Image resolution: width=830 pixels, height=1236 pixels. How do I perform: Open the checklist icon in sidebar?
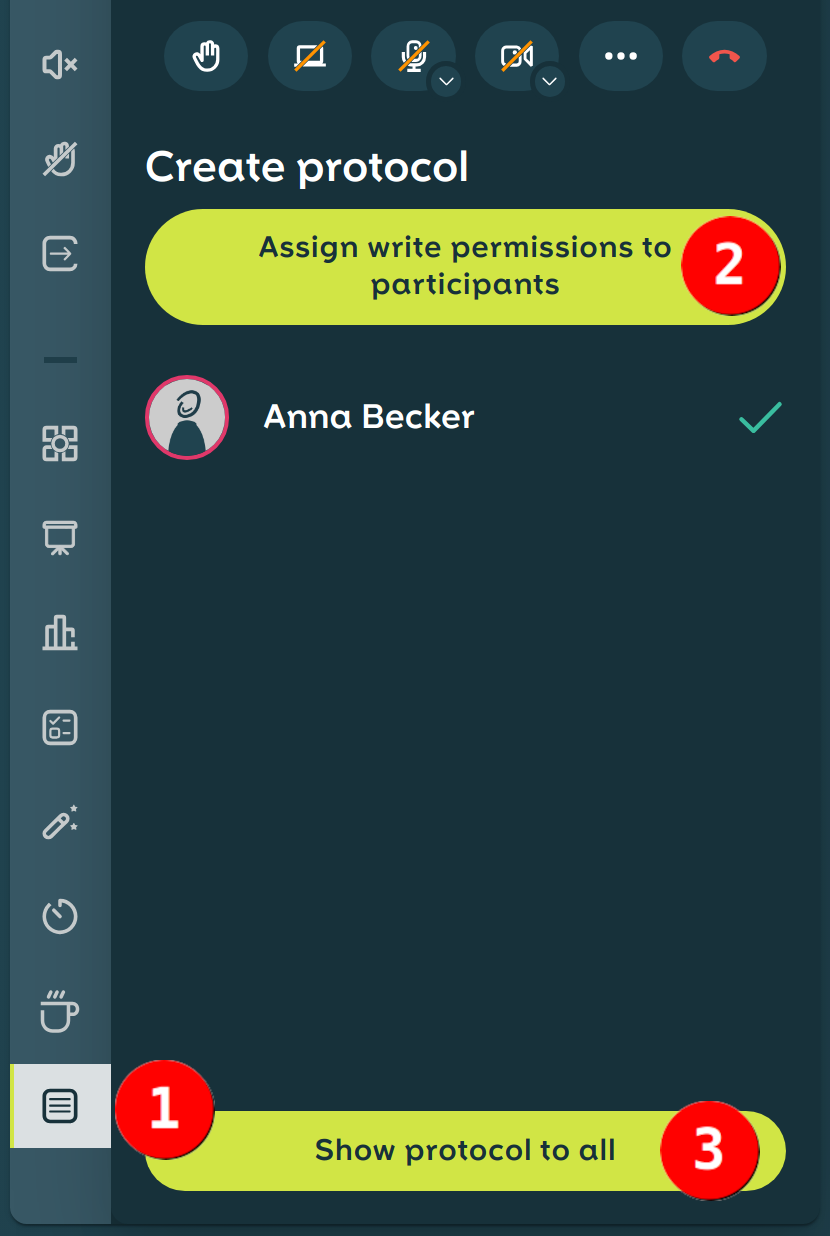[60, 728]
